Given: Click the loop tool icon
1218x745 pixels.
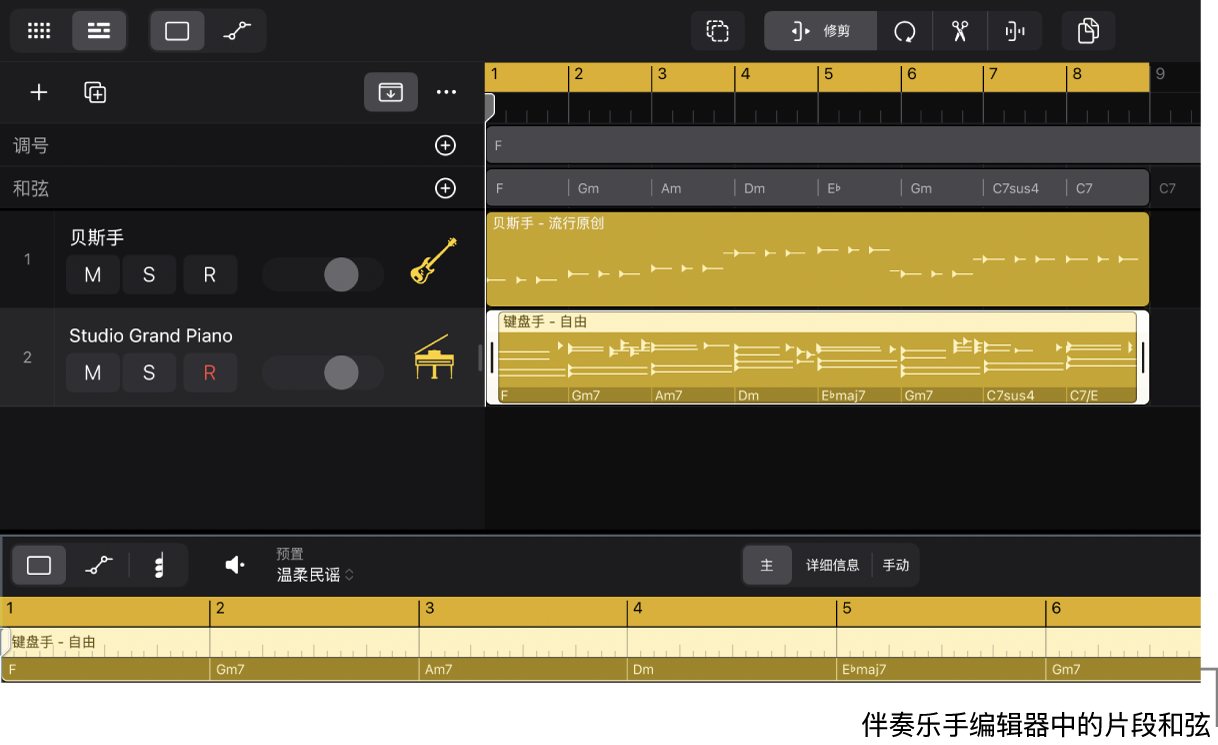Looking at the screenshot, I should [x=905, y=31].
